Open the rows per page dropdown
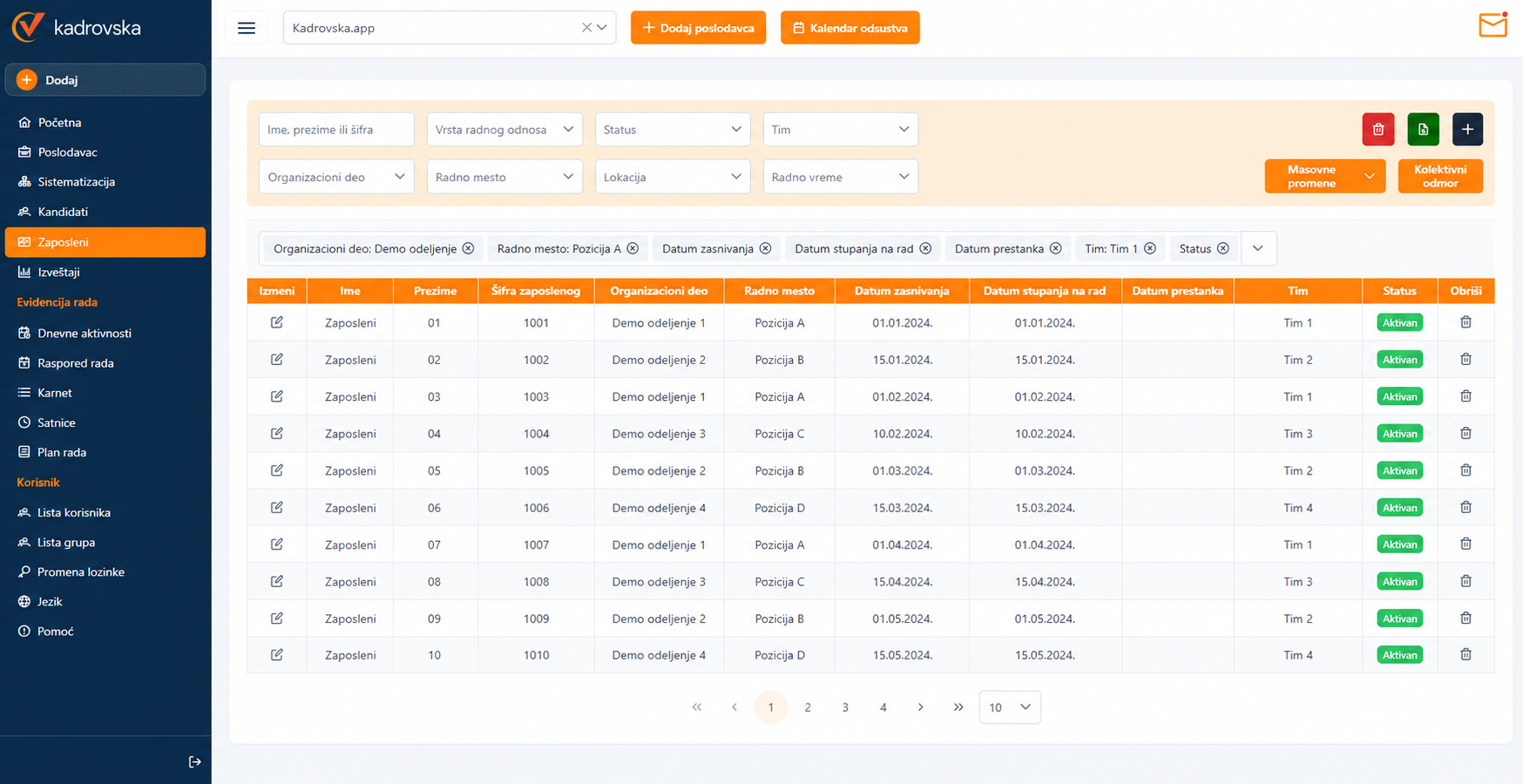 (1010, 707)
